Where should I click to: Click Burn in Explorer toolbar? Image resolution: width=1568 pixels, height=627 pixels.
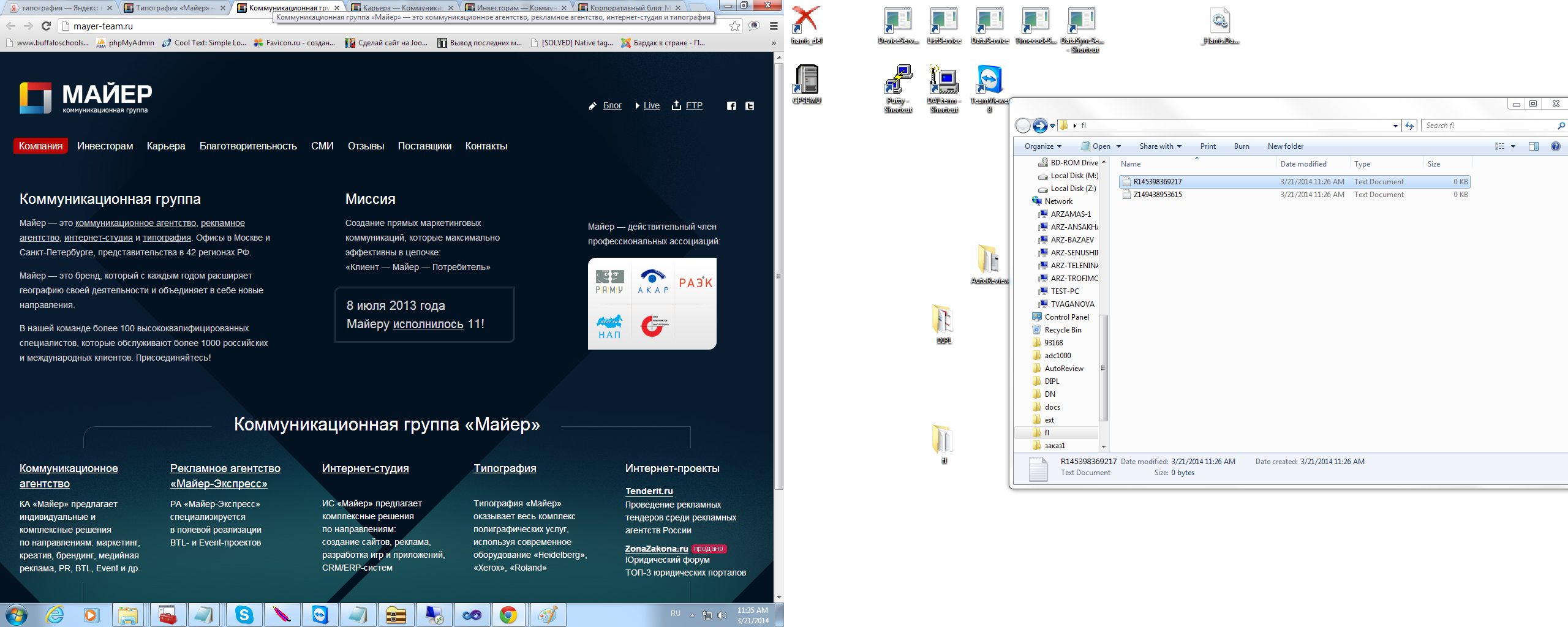tap(1242, 146)
